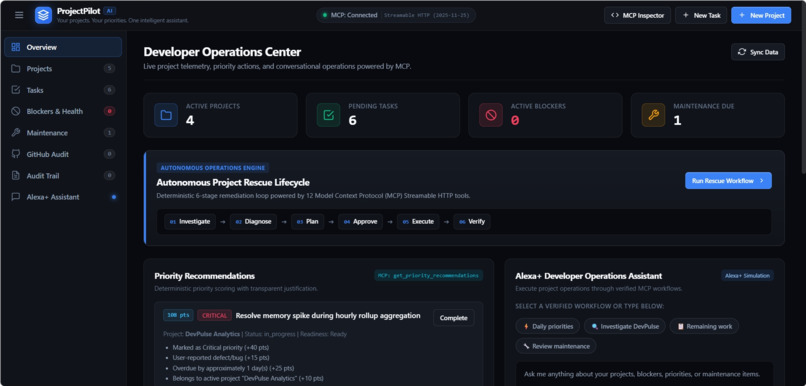The image size is (806, 386).
Task: Open Blockers & Health section
Action: 63,111
